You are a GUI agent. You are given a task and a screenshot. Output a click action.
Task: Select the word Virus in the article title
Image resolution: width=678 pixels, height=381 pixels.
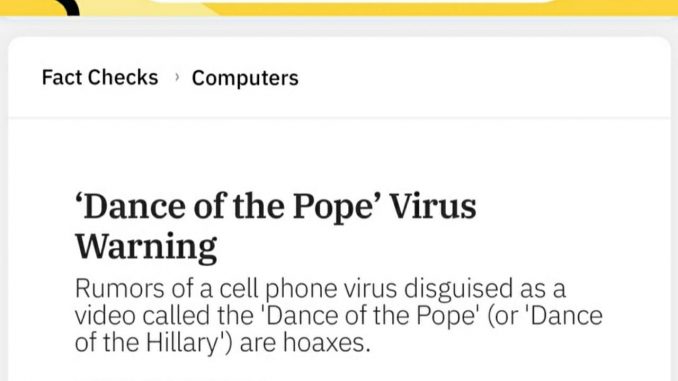point(433,206)
